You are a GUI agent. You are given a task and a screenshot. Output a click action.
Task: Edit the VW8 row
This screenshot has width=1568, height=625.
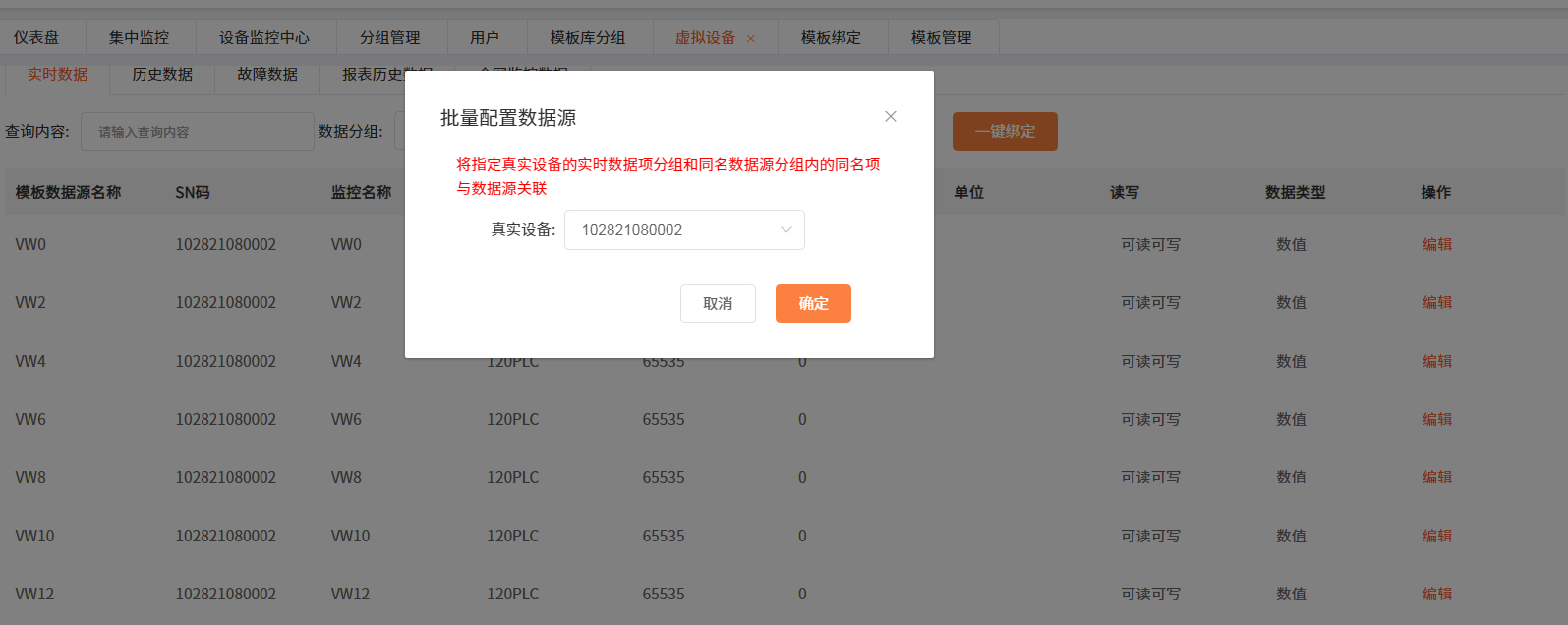pos(1436,477)
